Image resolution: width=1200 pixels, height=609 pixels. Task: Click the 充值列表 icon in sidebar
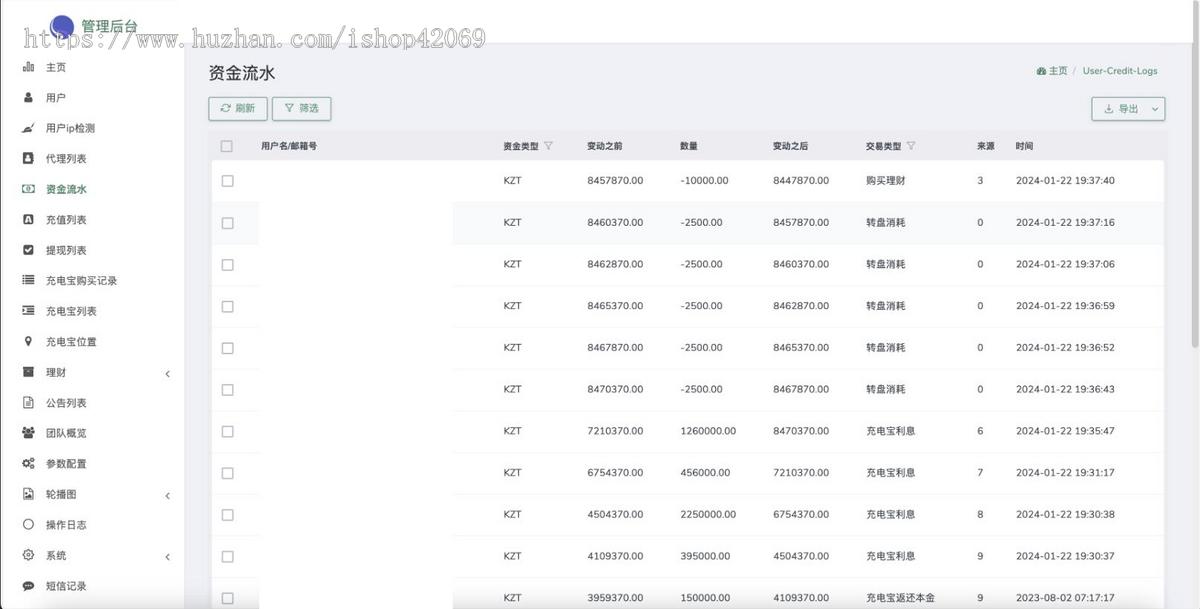28,220
